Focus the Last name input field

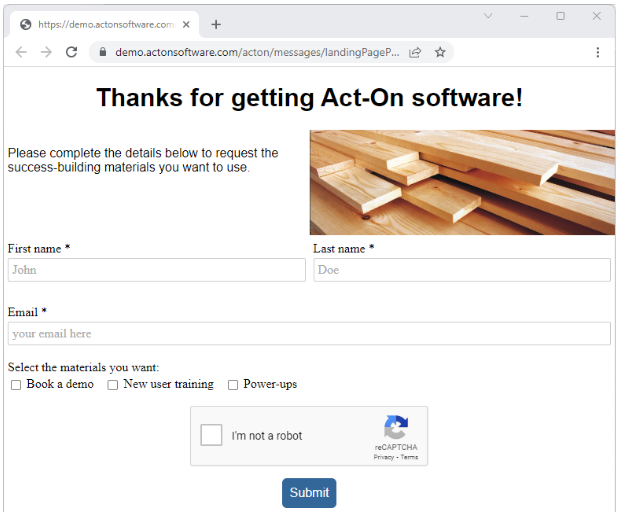pos(462,270)
